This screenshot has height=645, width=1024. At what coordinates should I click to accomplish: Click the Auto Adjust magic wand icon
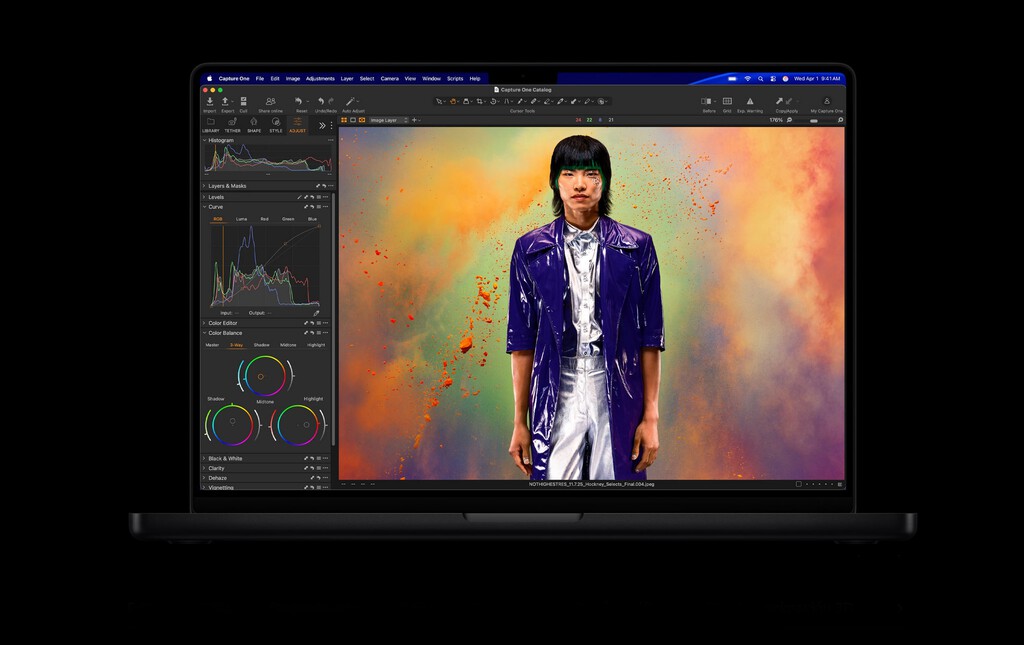click(348, 100)
